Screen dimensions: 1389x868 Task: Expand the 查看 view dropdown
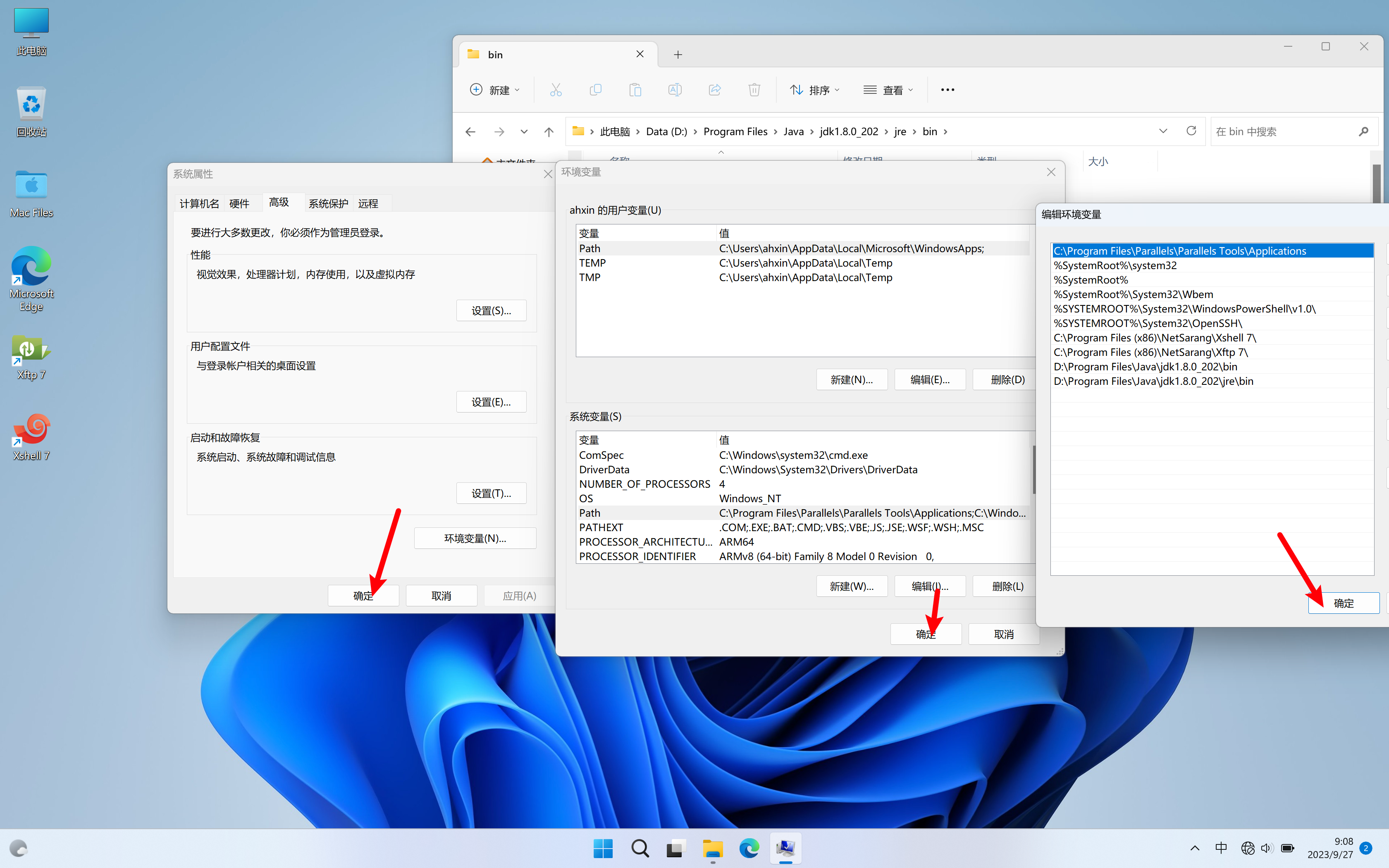coord(888,90)
